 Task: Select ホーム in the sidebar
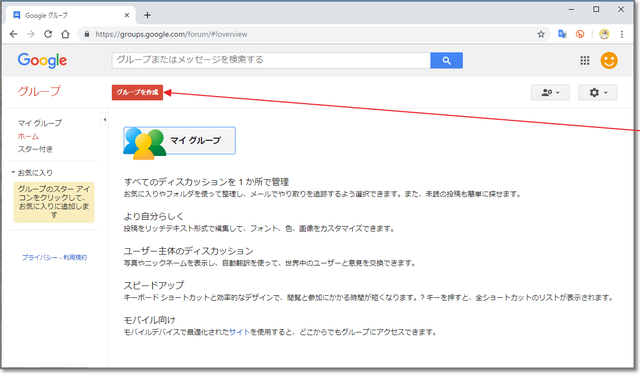click(28, 136)
